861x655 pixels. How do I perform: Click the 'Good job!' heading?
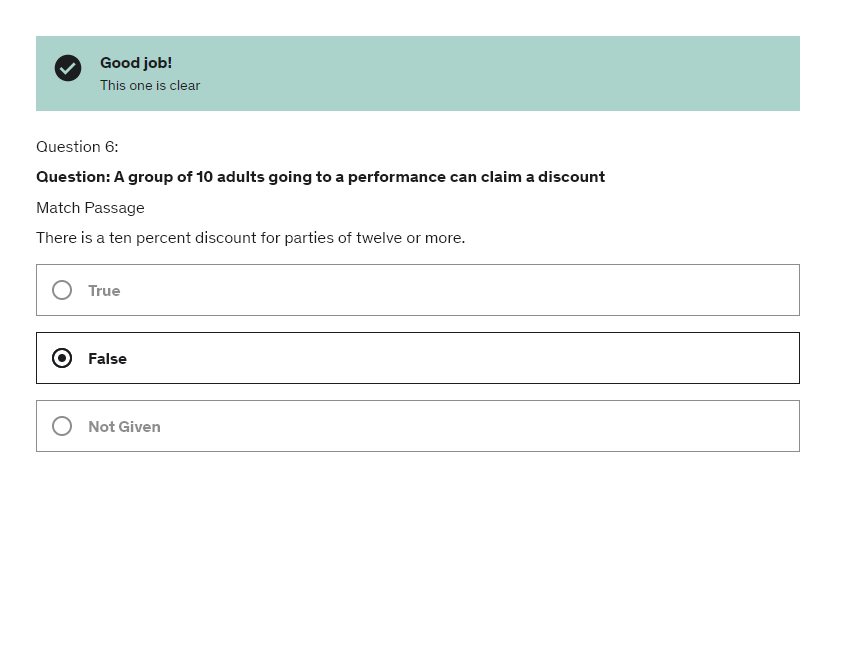pyautogui.click(x=136, y=63)
